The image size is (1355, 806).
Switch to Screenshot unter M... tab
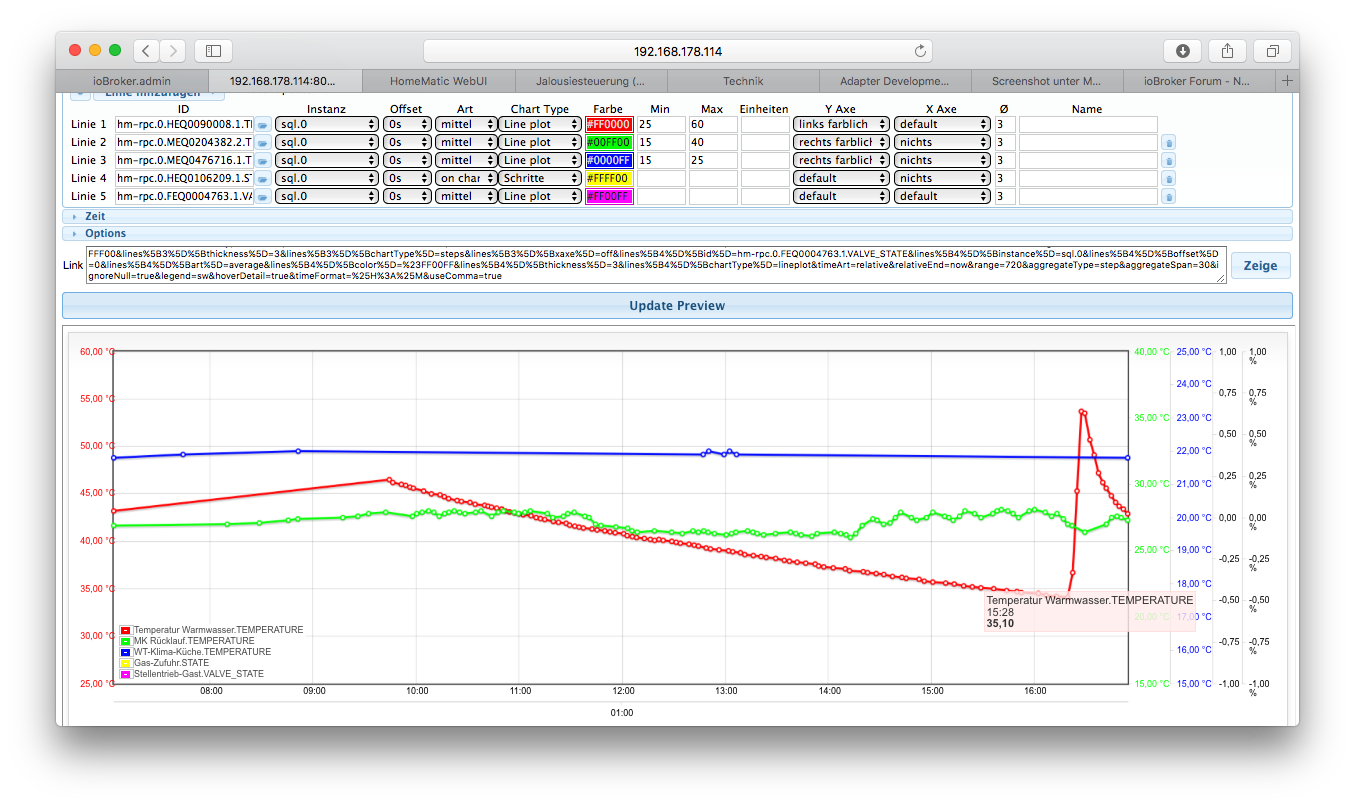pos(1048,81)
